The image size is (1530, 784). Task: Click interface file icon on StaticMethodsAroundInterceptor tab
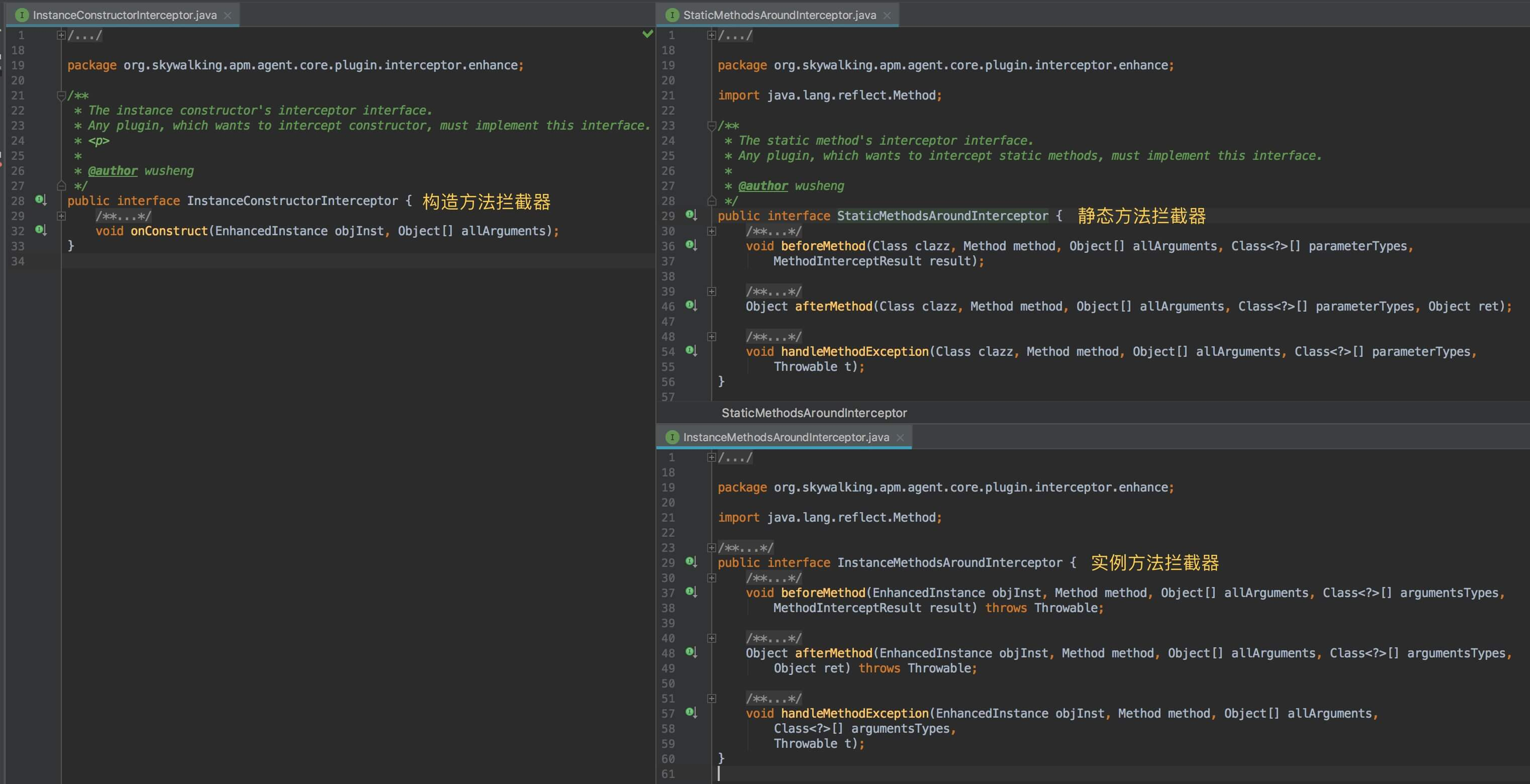tap(672, 15)
